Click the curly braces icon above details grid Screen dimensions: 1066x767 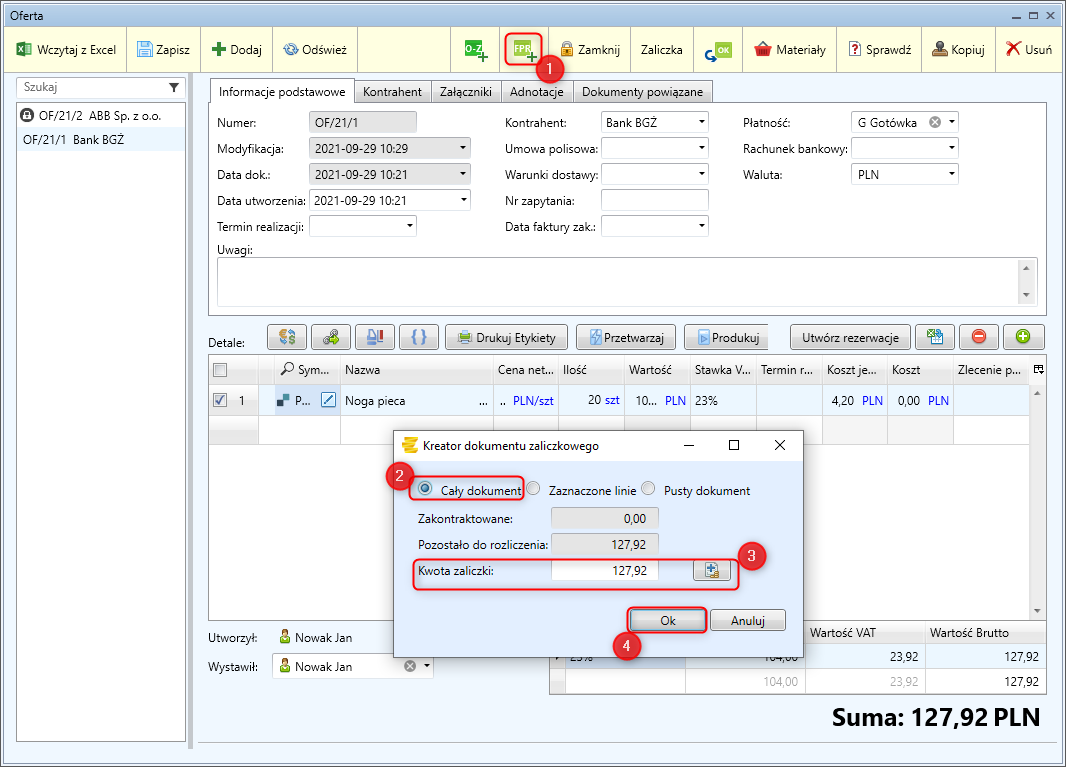tap(419, 337)
